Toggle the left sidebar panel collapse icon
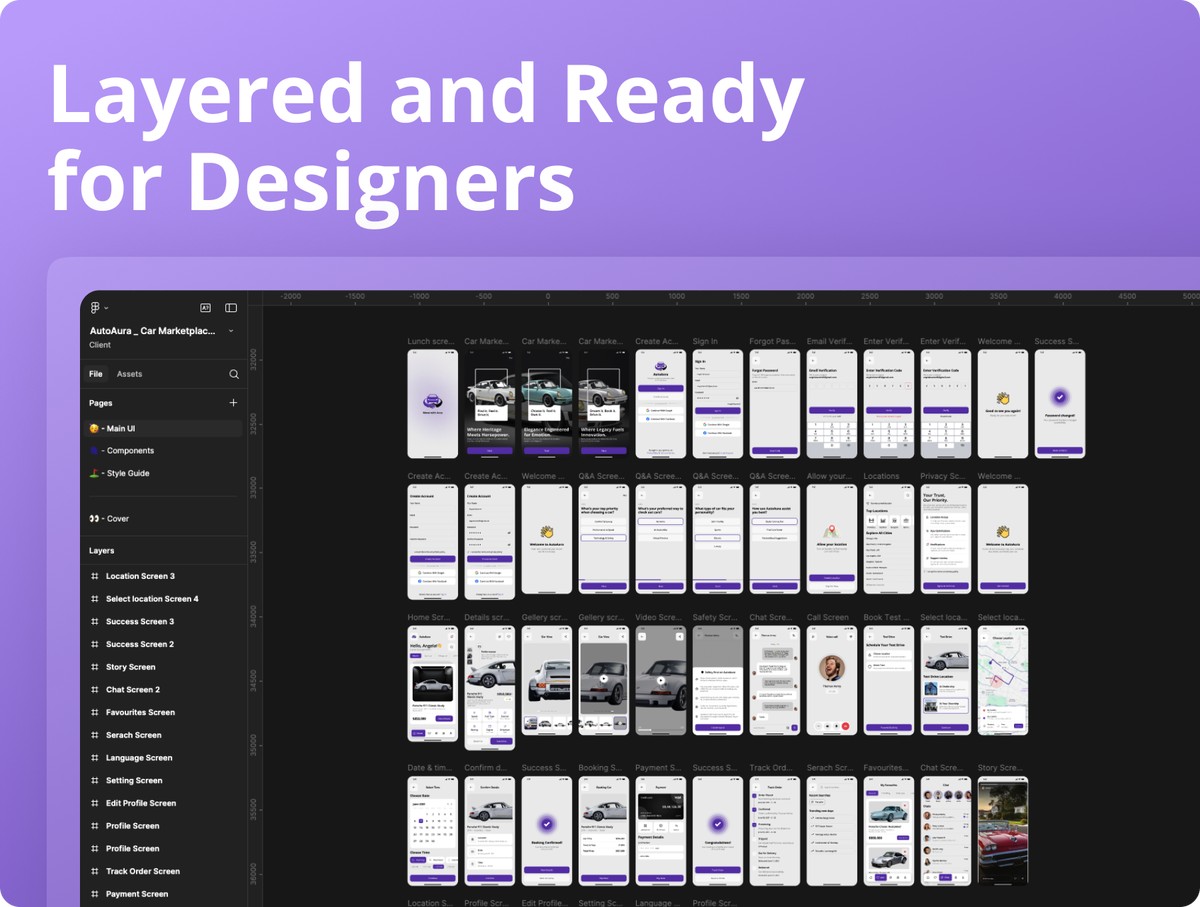Screen dimensions: 1200x907 click(x=231, y=308)
